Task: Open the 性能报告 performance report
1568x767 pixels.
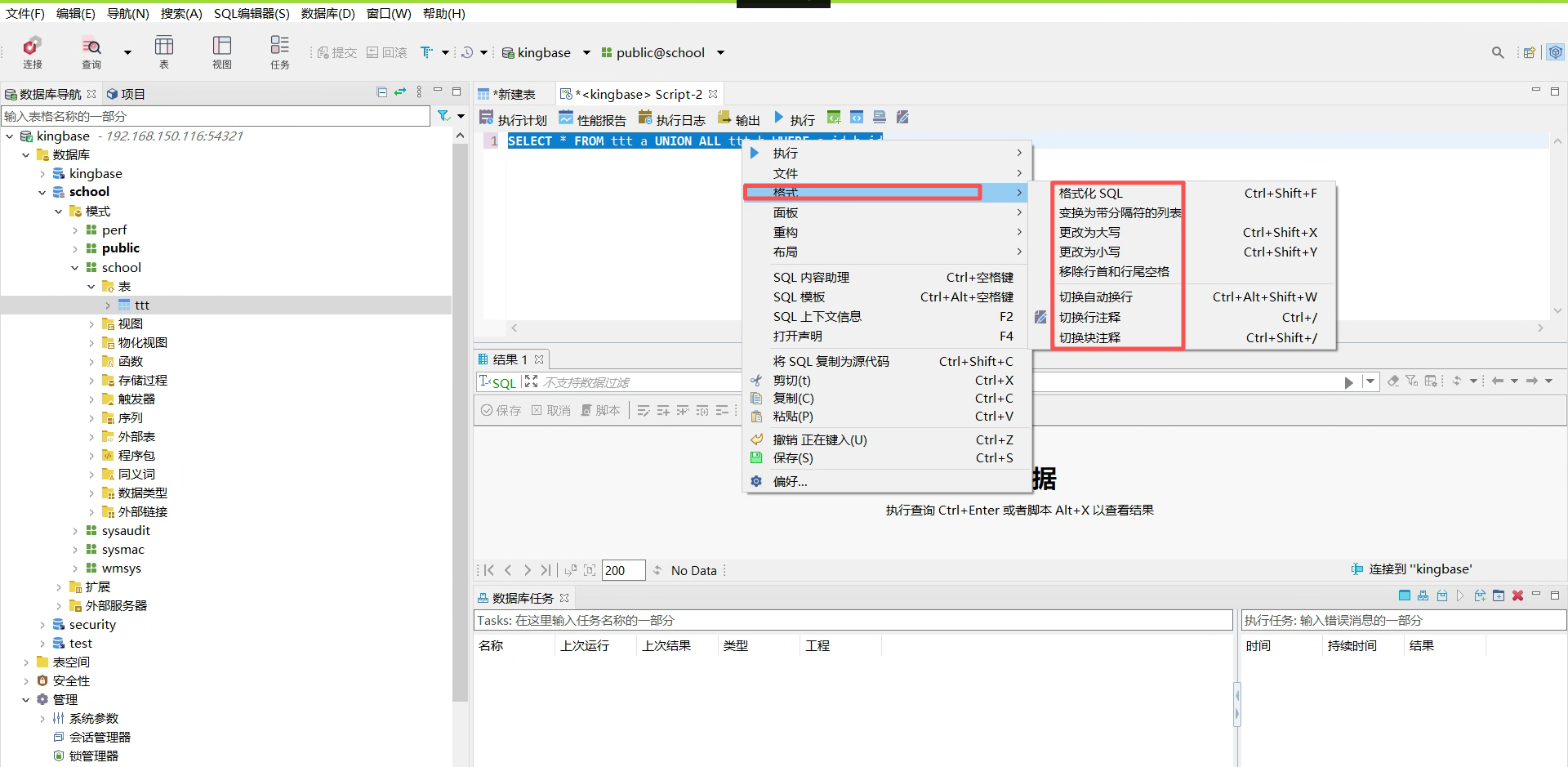Action: pos(592,119)
